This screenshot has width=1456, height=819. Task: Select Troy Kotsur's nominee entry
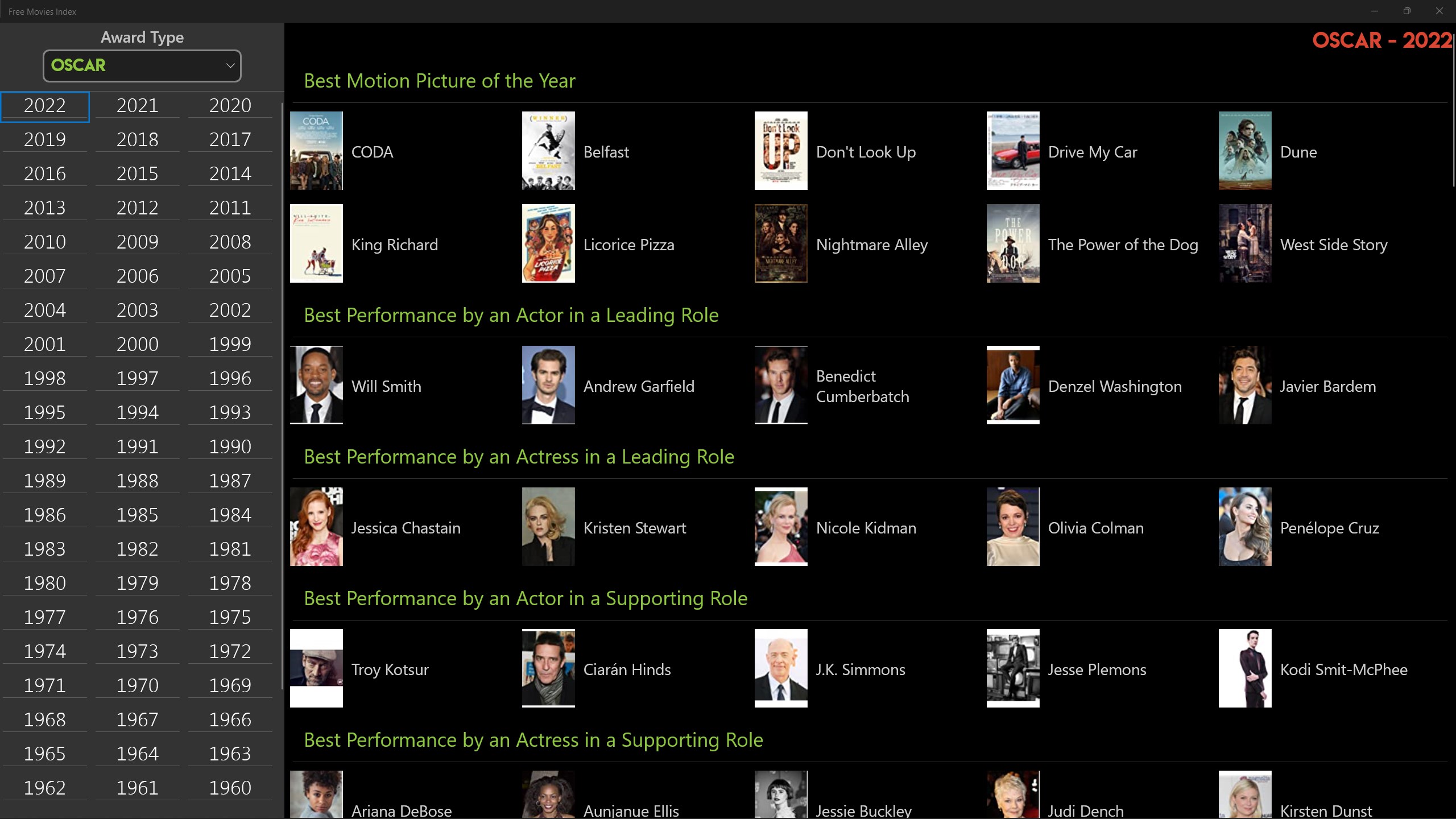(316, 669)
